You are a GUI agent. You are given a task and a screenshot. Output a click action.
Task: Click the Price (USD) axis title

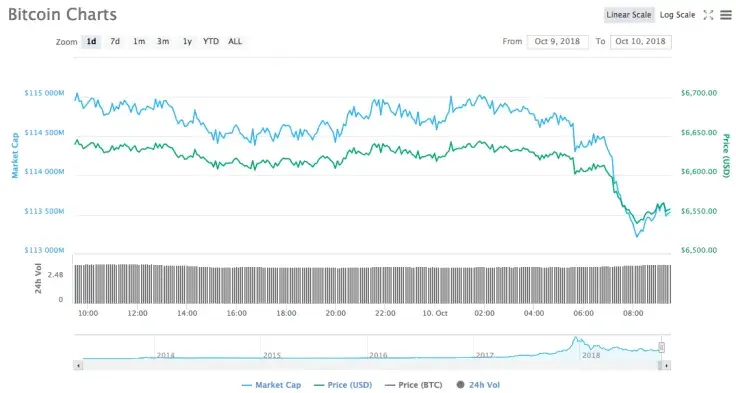726,156
